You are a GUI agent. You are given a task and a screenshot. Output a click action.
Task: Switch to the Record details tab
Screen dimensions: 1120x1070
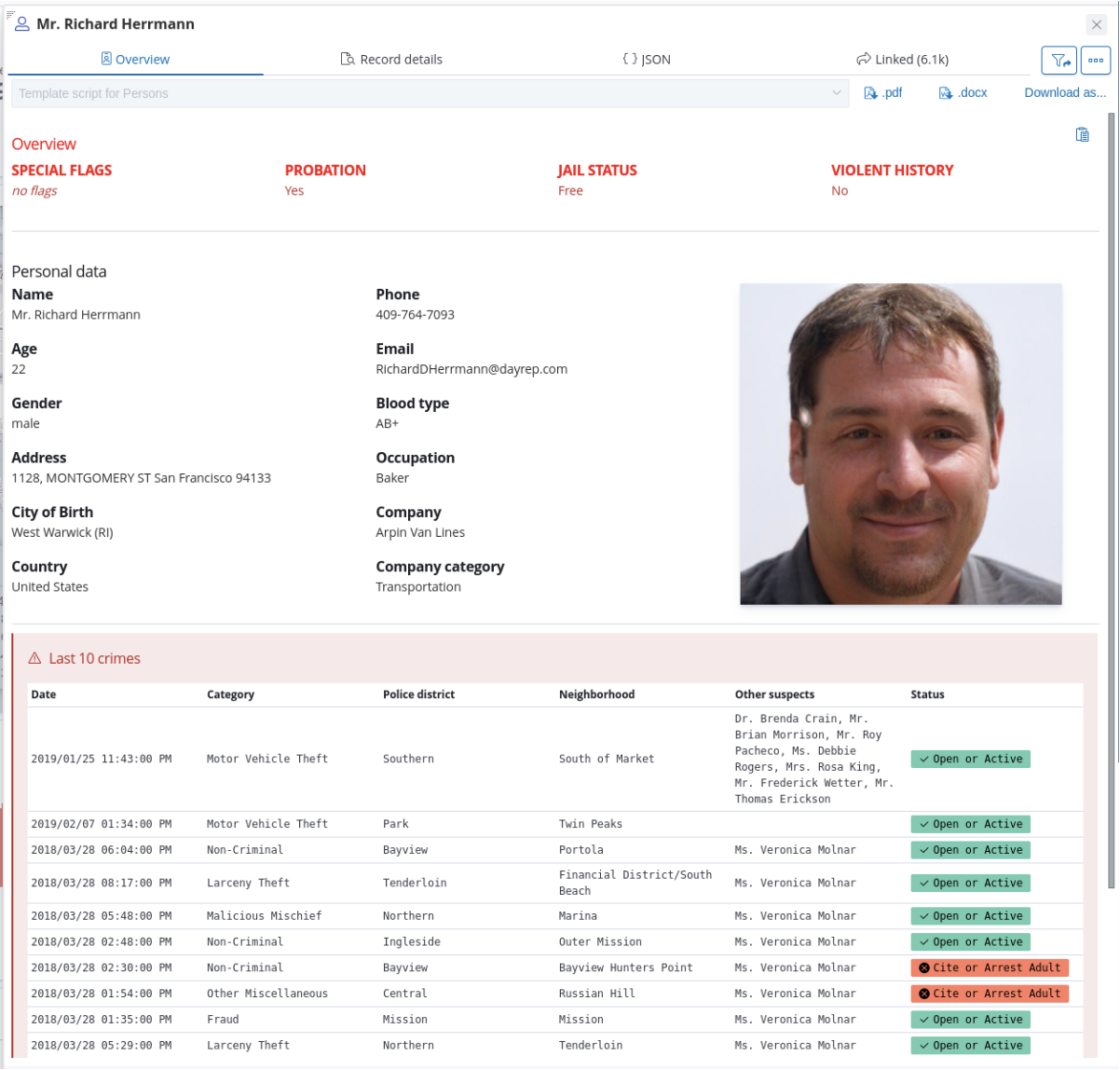coord(391,60)
